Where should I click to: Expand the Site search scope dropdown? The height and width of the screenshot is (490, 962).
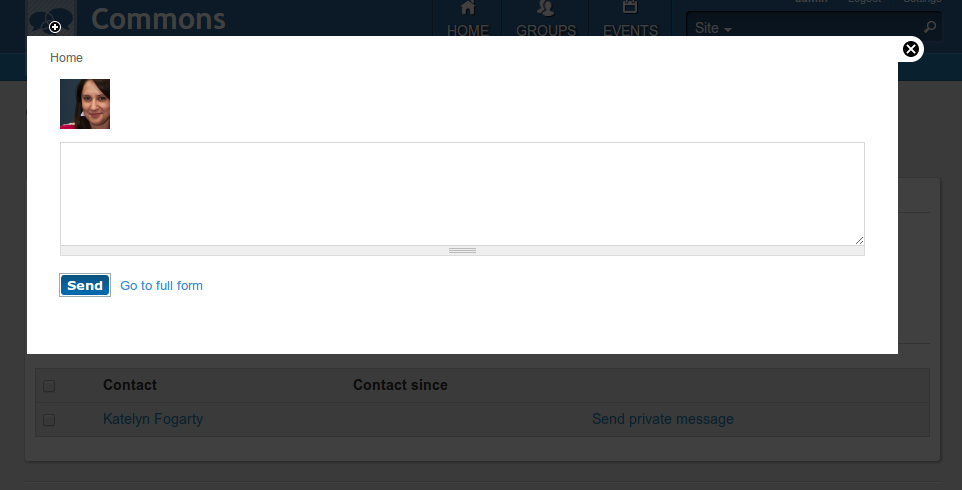(713, 28)
